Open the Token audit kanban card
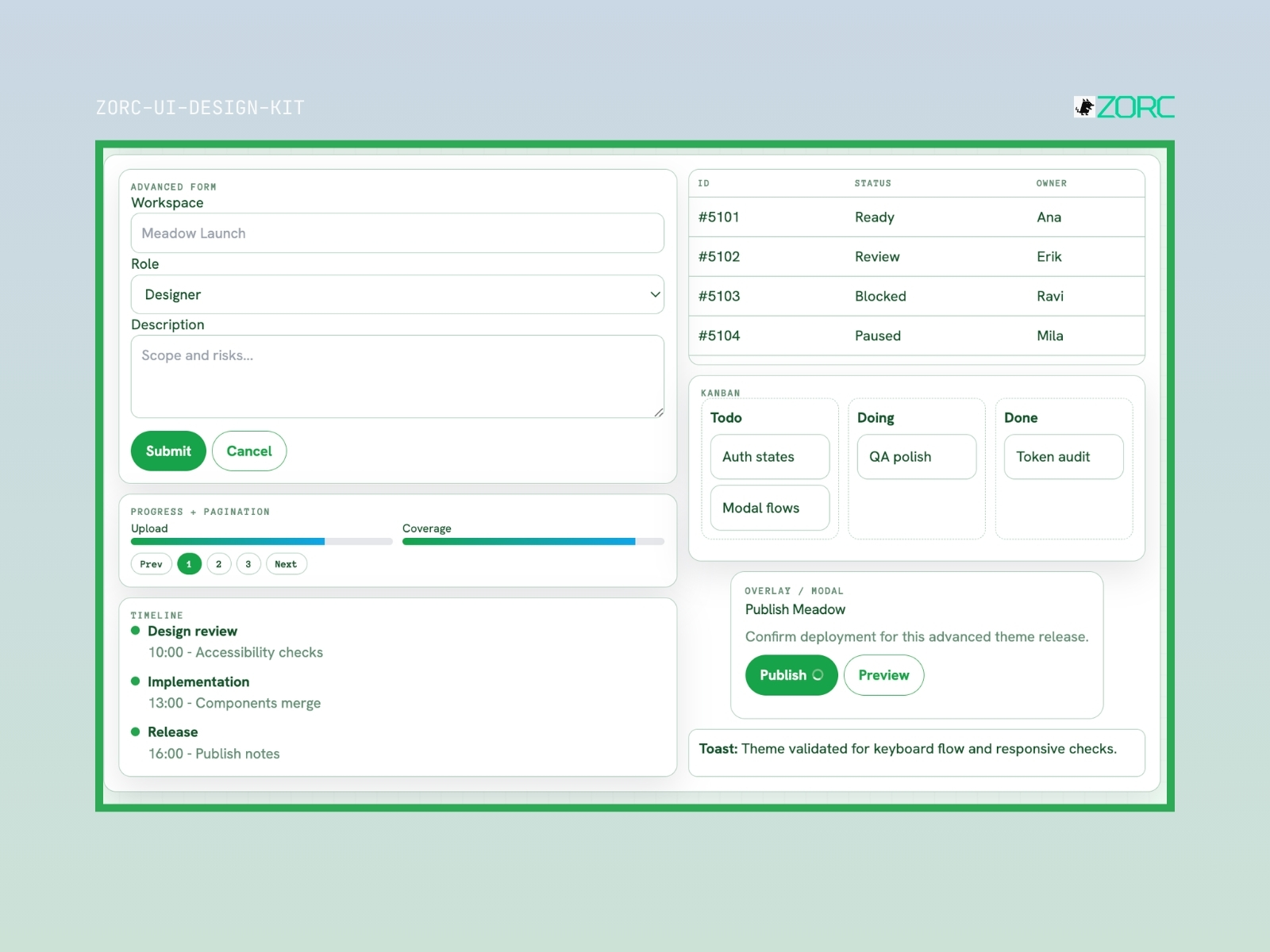The width and height of the screenshot is (1270, 952). 1064,457
